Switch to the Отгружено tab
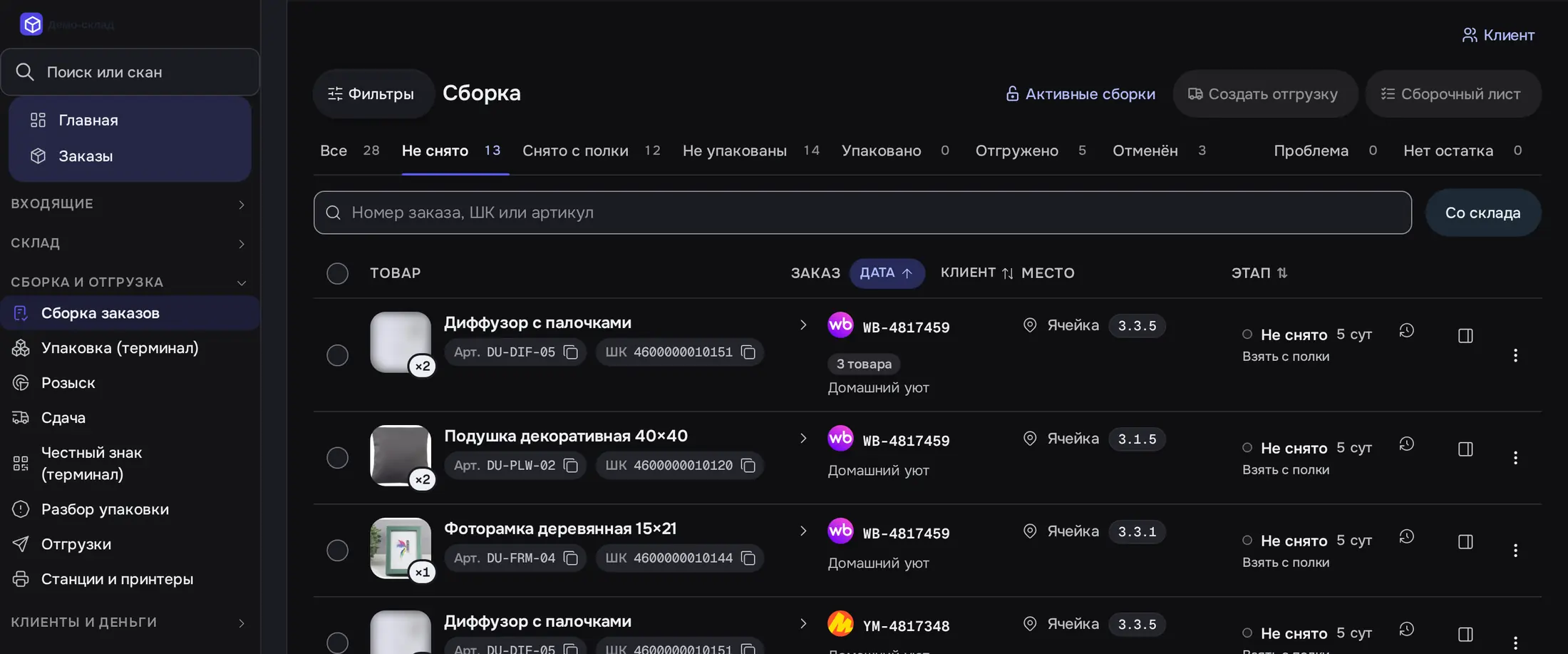The image size is (1568, 654). tap(1031, 151)
